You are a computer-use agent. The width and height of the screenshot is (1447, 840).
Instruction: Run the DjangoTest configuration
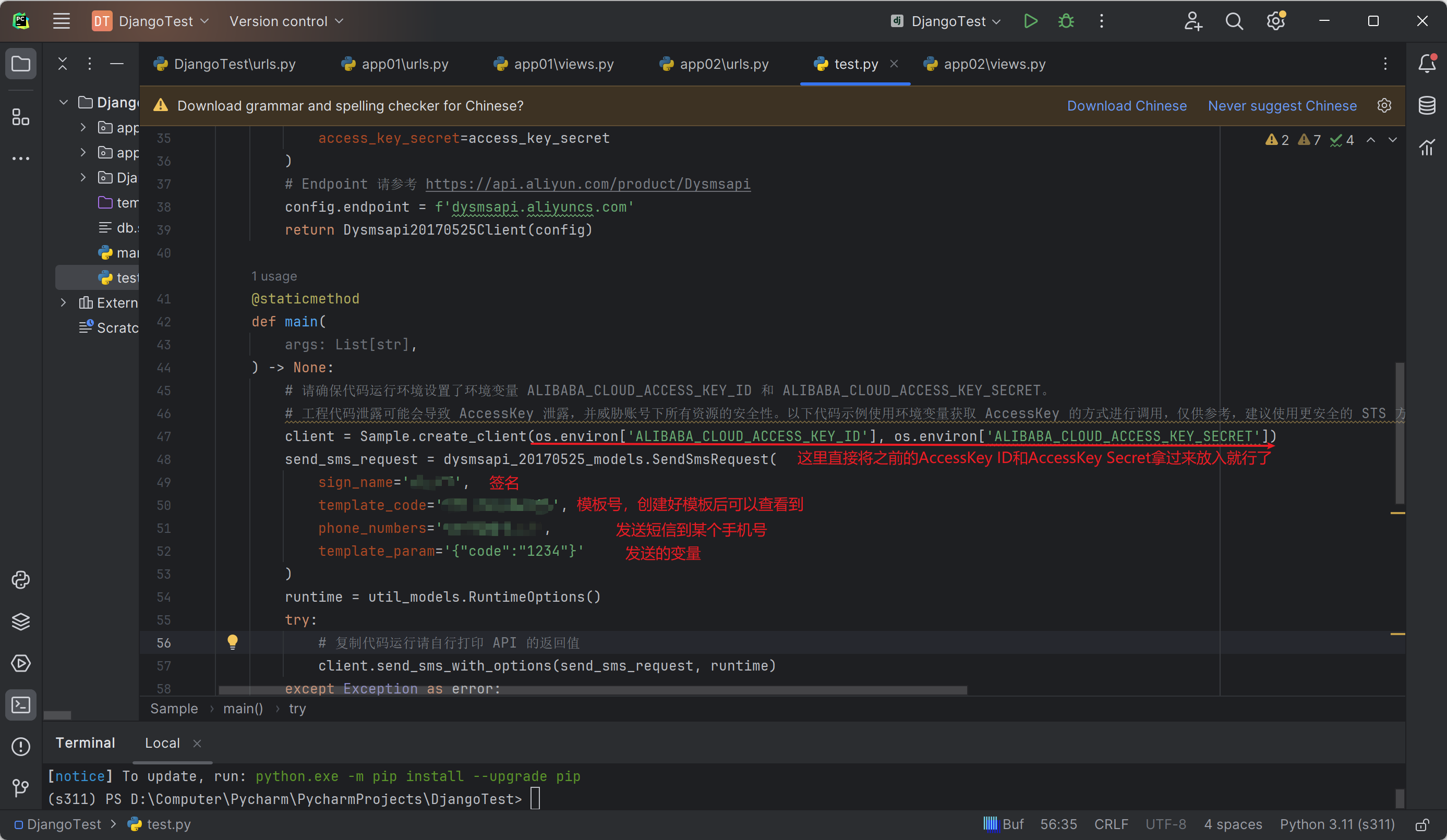tap(1031, 21)
